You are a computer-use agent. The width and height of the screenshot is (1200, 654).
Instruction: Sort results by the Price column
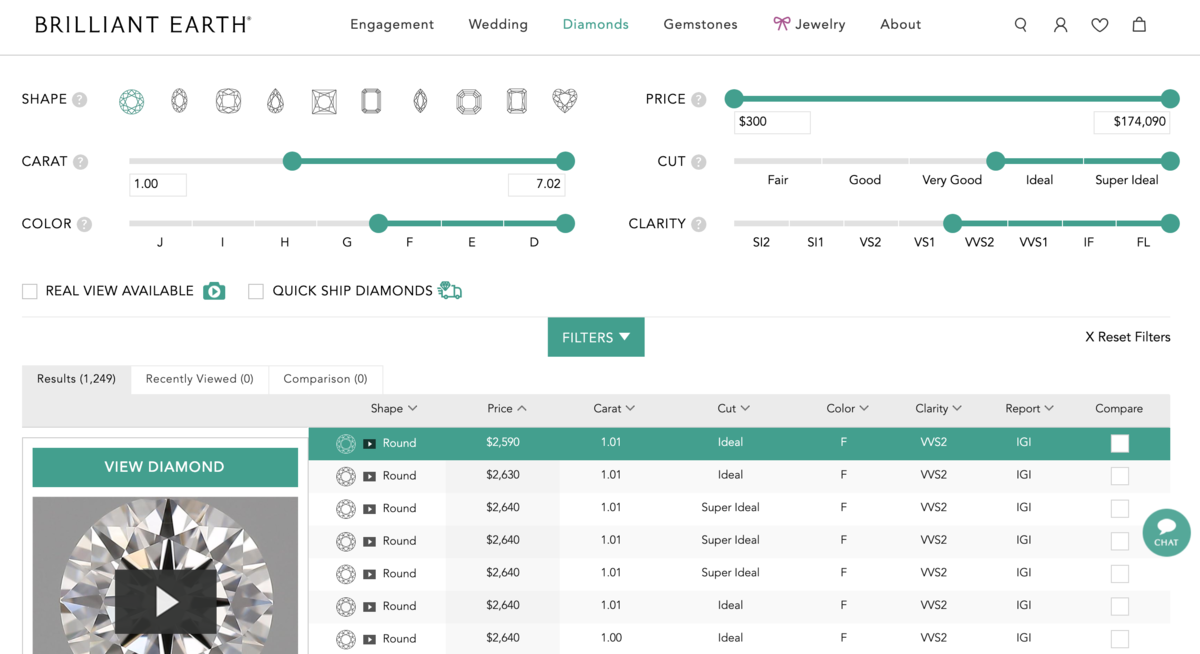point(507,409)
